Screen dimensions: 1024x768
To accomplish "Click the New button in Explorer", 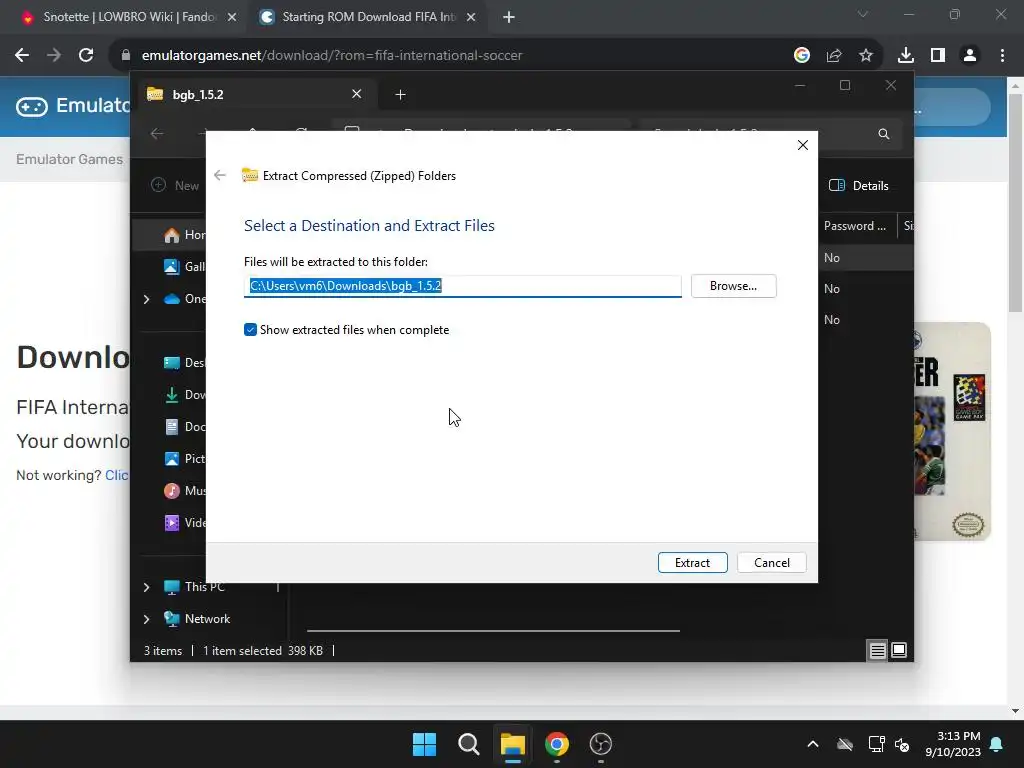I will [x=175, y=185].
